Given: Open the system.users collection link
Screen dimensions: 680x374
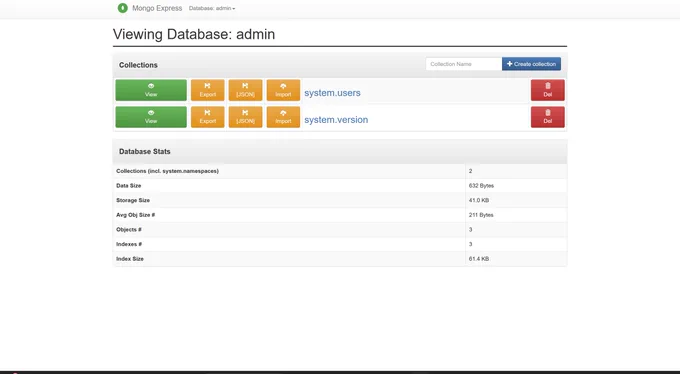Looking at the screenshot, I should pos(332,93).
